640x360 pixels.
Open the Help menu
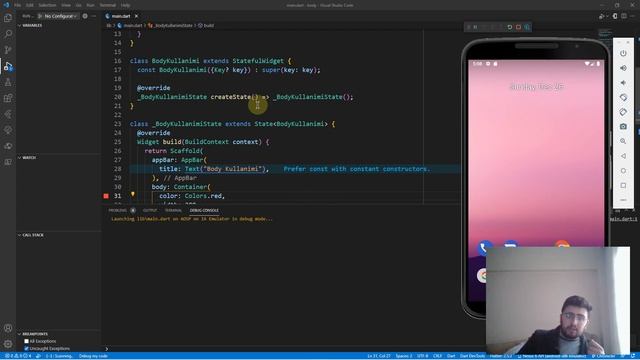coord(125,5)
